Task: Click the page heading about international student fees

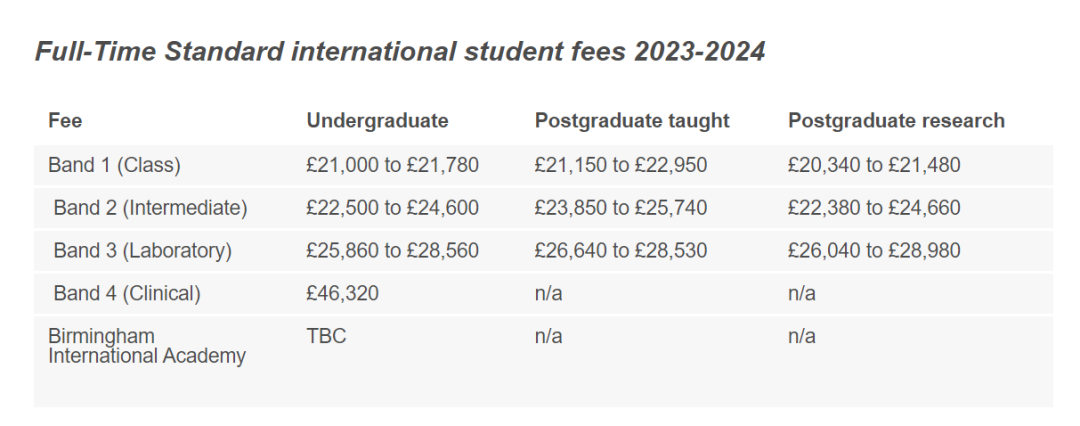Action: tap(400, 52)
